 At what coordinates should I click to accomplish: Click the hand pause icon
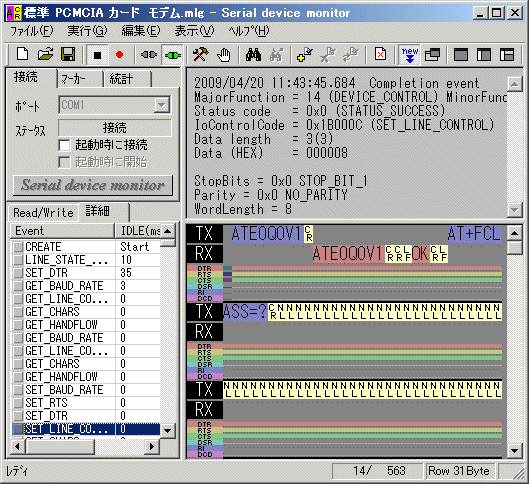tap(224, 55)
